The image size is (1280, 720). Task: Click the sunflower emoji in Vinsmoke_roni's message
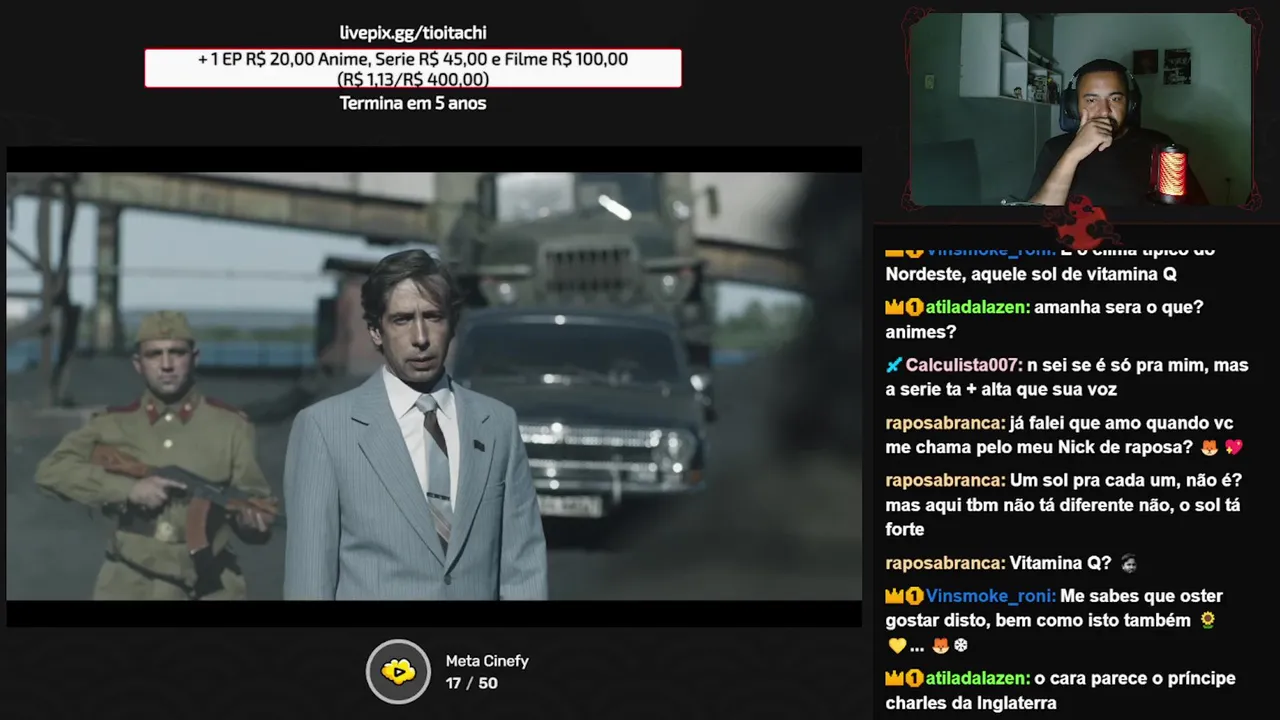pos(1208,621)
